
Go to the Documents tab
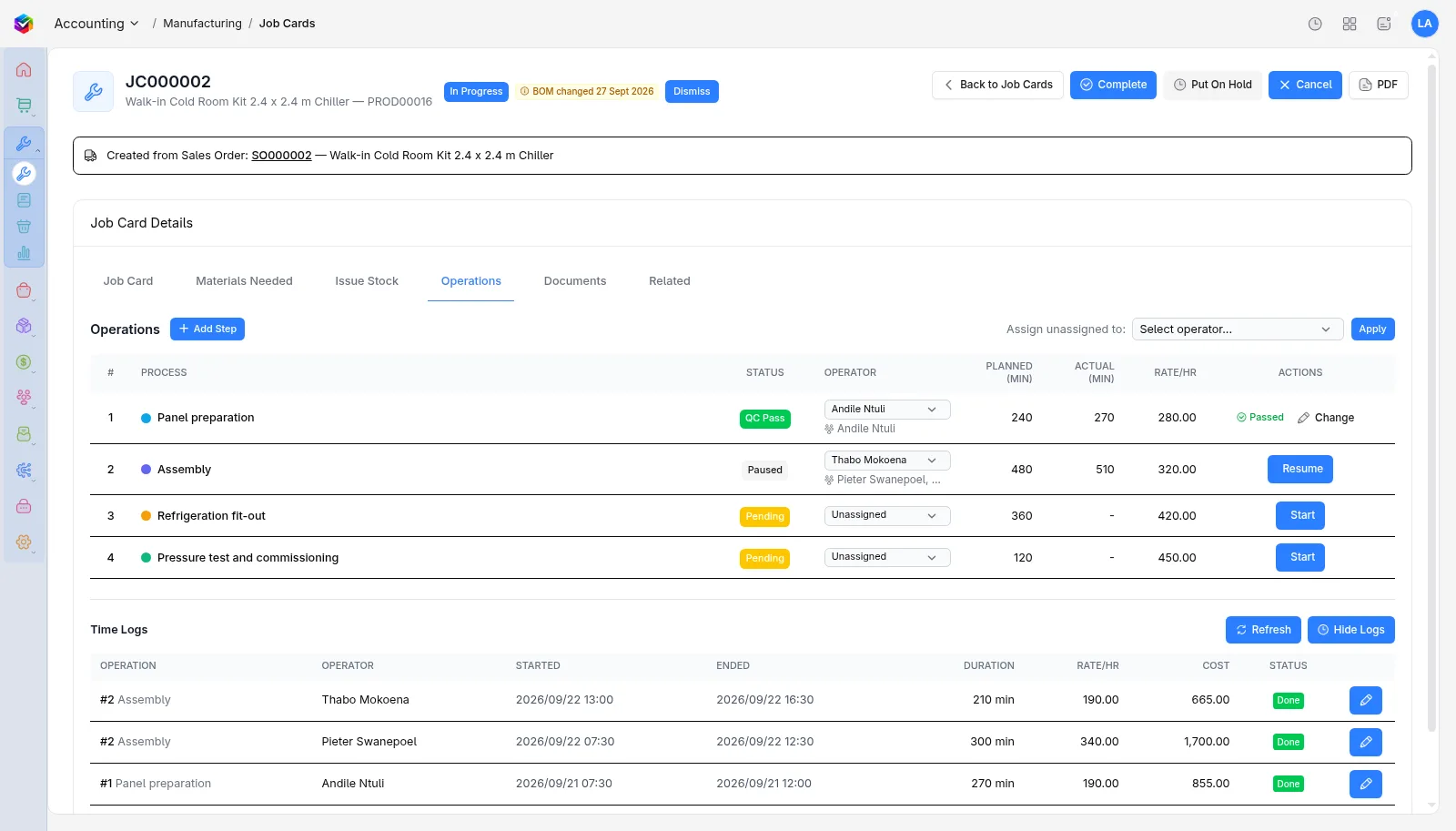pyautogui.click(x=575, y=281)
